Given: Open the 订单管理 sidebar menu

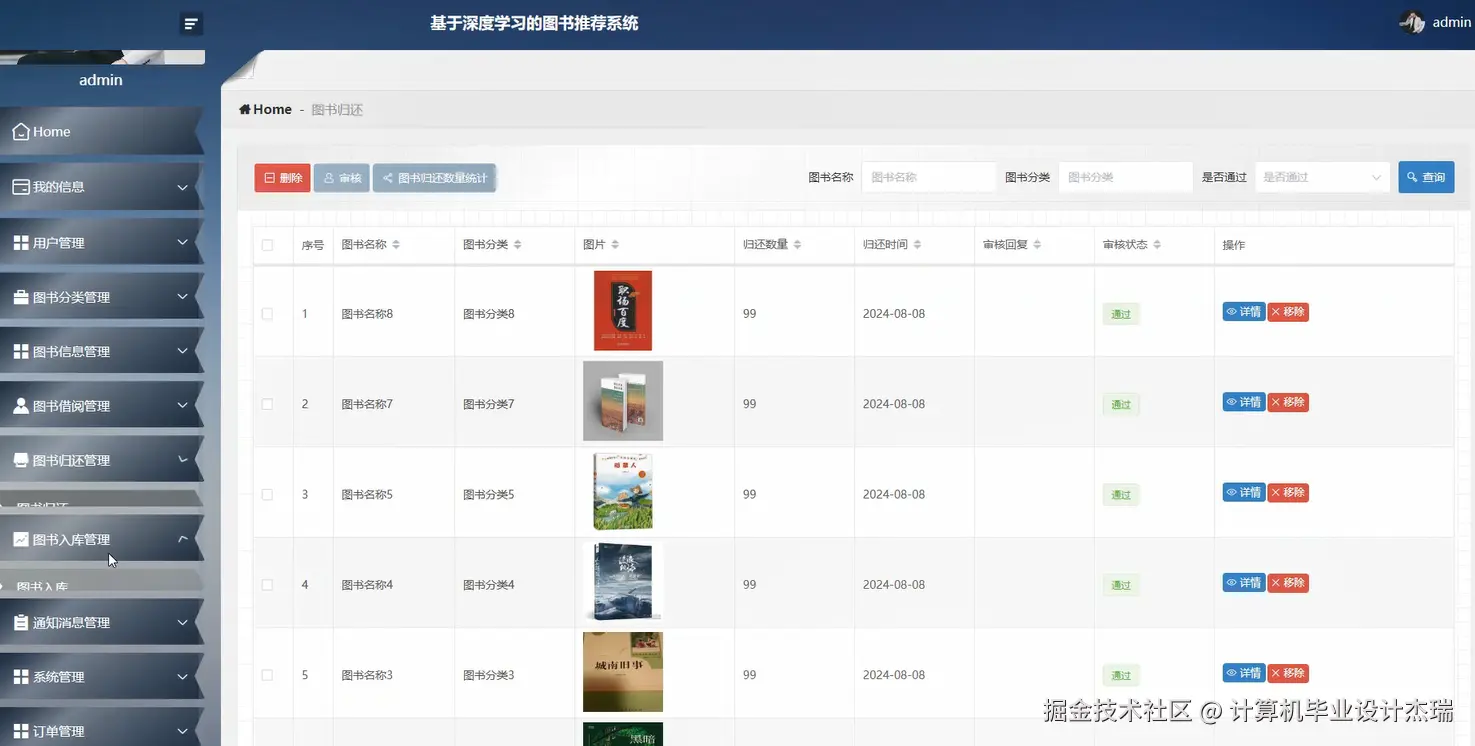Looking at the screenshot, I should coord(100,728).
